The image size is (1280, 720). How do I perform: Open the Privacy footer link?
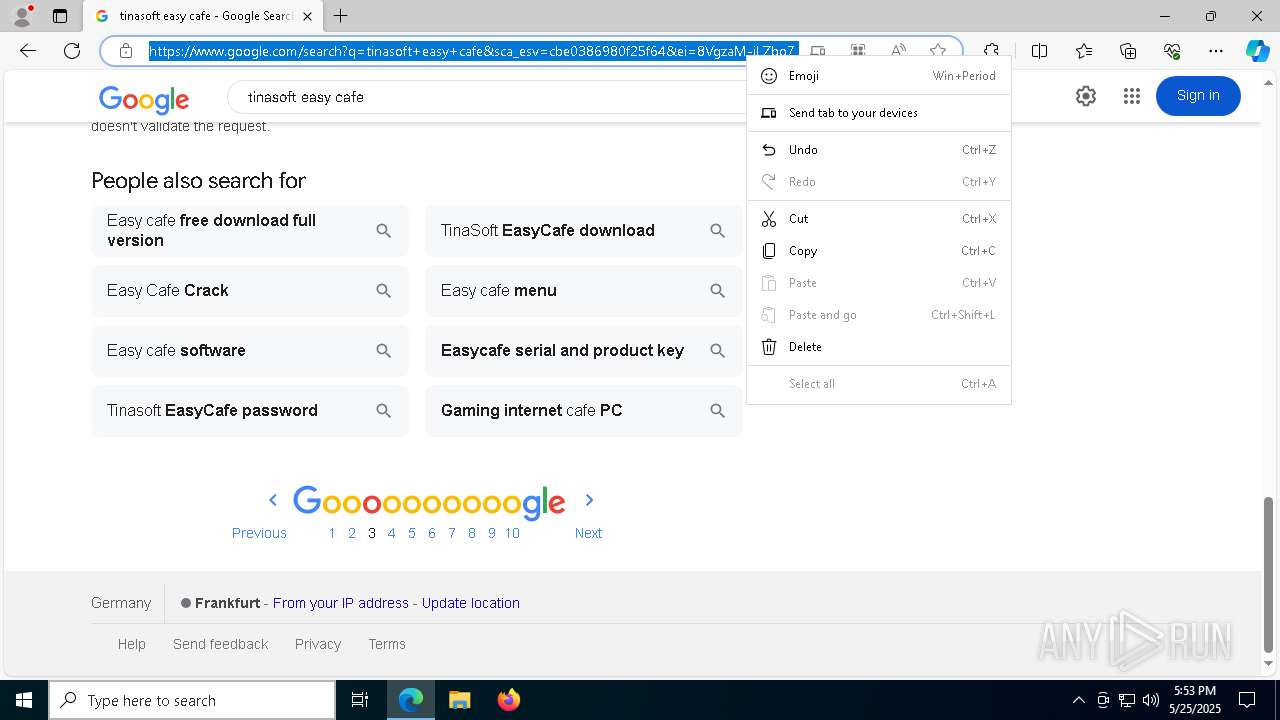coord(318,644)
